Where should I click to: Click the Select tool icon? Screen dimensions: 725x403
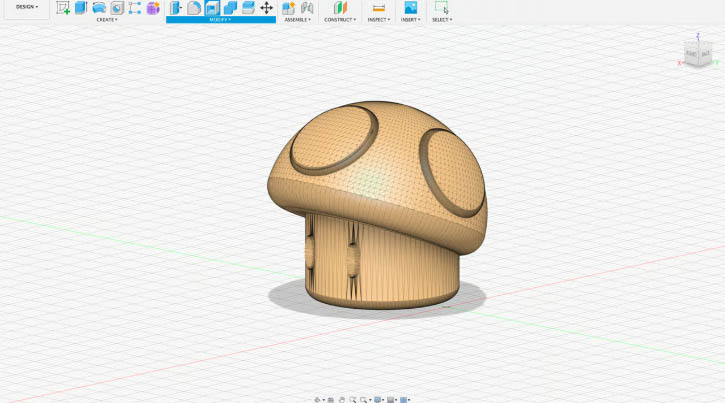[x=442, y=7]
